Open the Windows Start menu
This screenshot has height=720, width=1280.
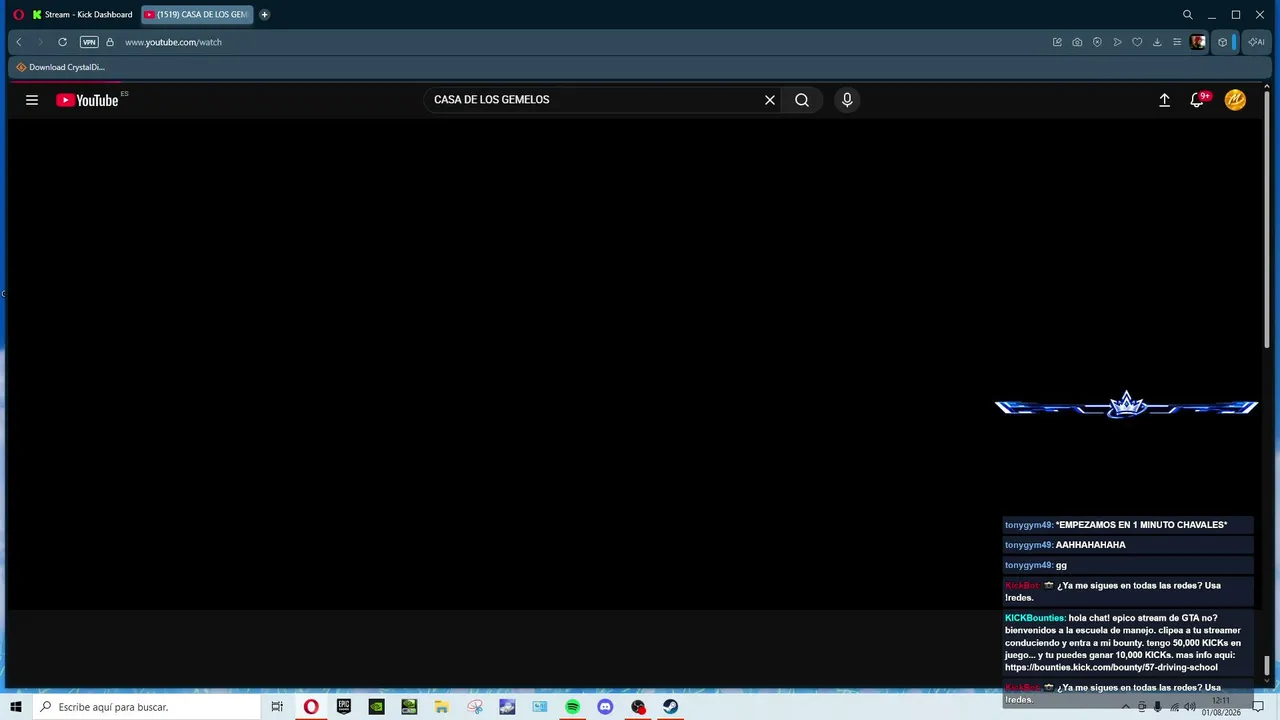click(x=15, y=707)
